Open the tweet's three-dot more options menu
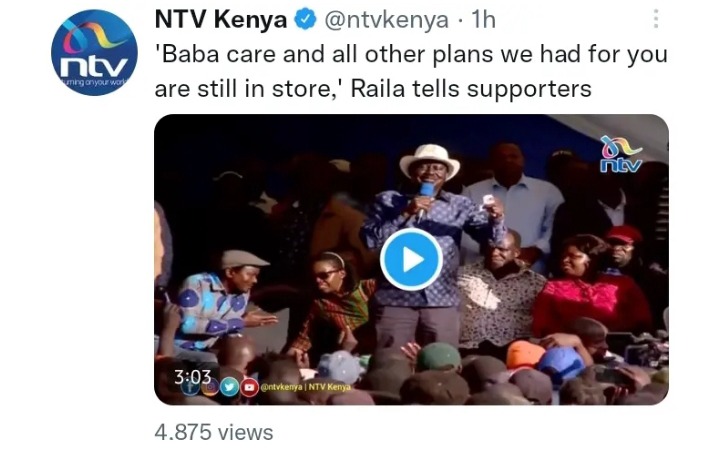The image size is (720, 475). tap(656, 19)
